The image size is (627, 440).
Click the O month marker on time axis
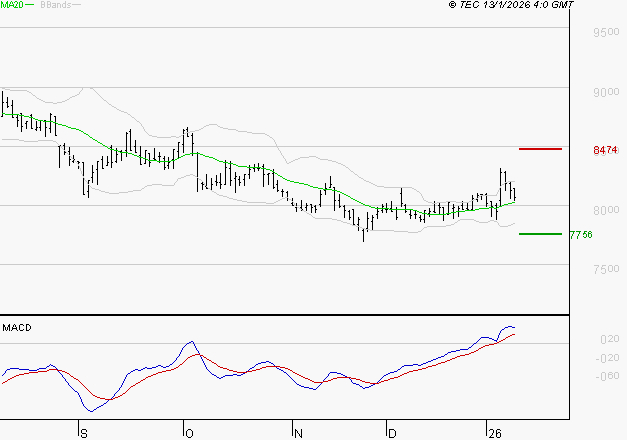pyautogui.click(x=190, y=434)
